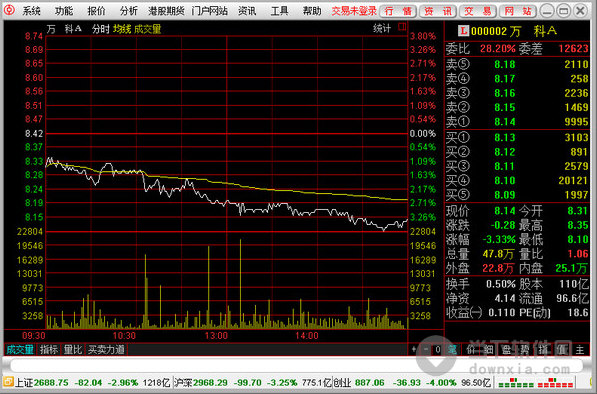Click the red application logo icon

[x=9, y=10]
